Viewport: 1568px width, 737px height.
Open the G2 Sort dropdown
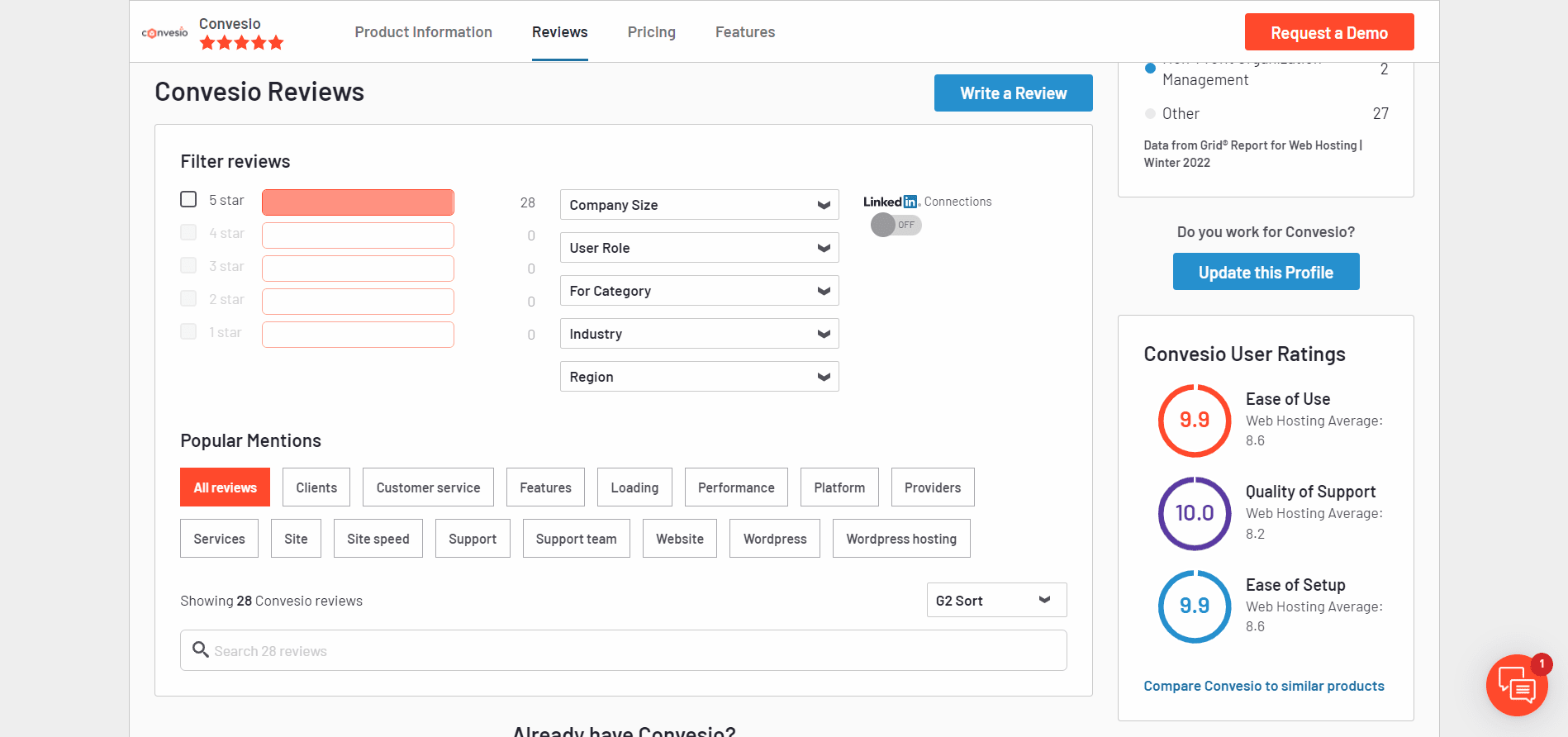[x=996, y=601]
